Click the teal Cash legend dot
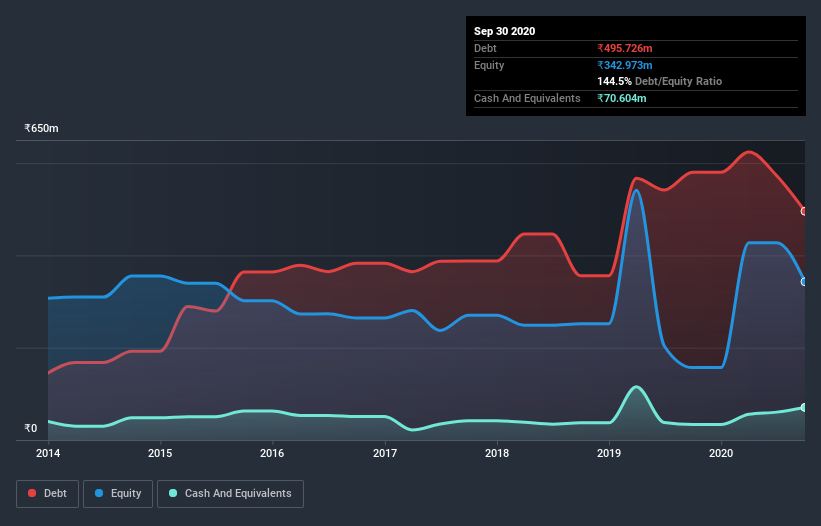This screenshot has width=821, height=526. [173, 493]
